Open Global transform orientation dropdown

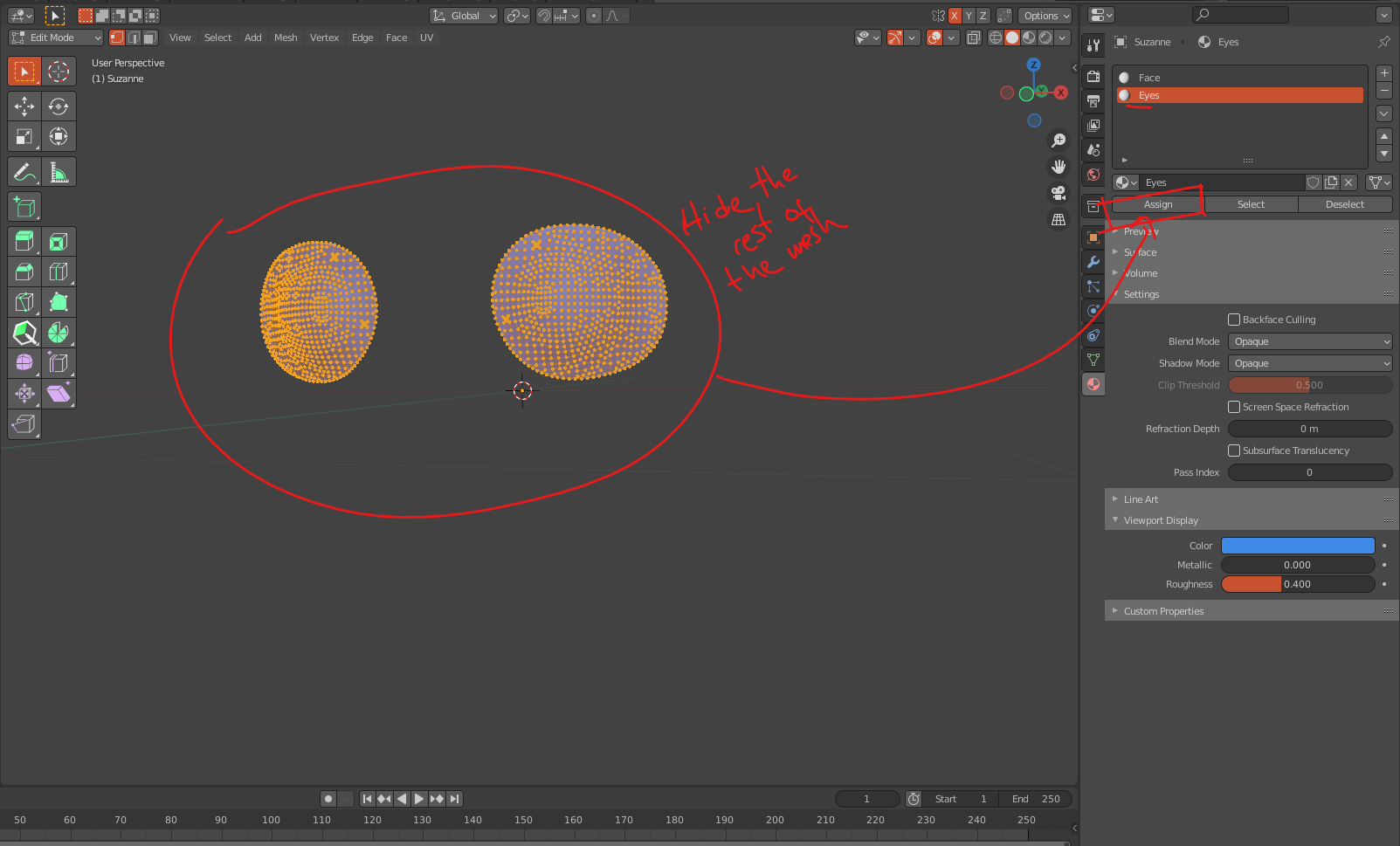(x=464, y=16)
